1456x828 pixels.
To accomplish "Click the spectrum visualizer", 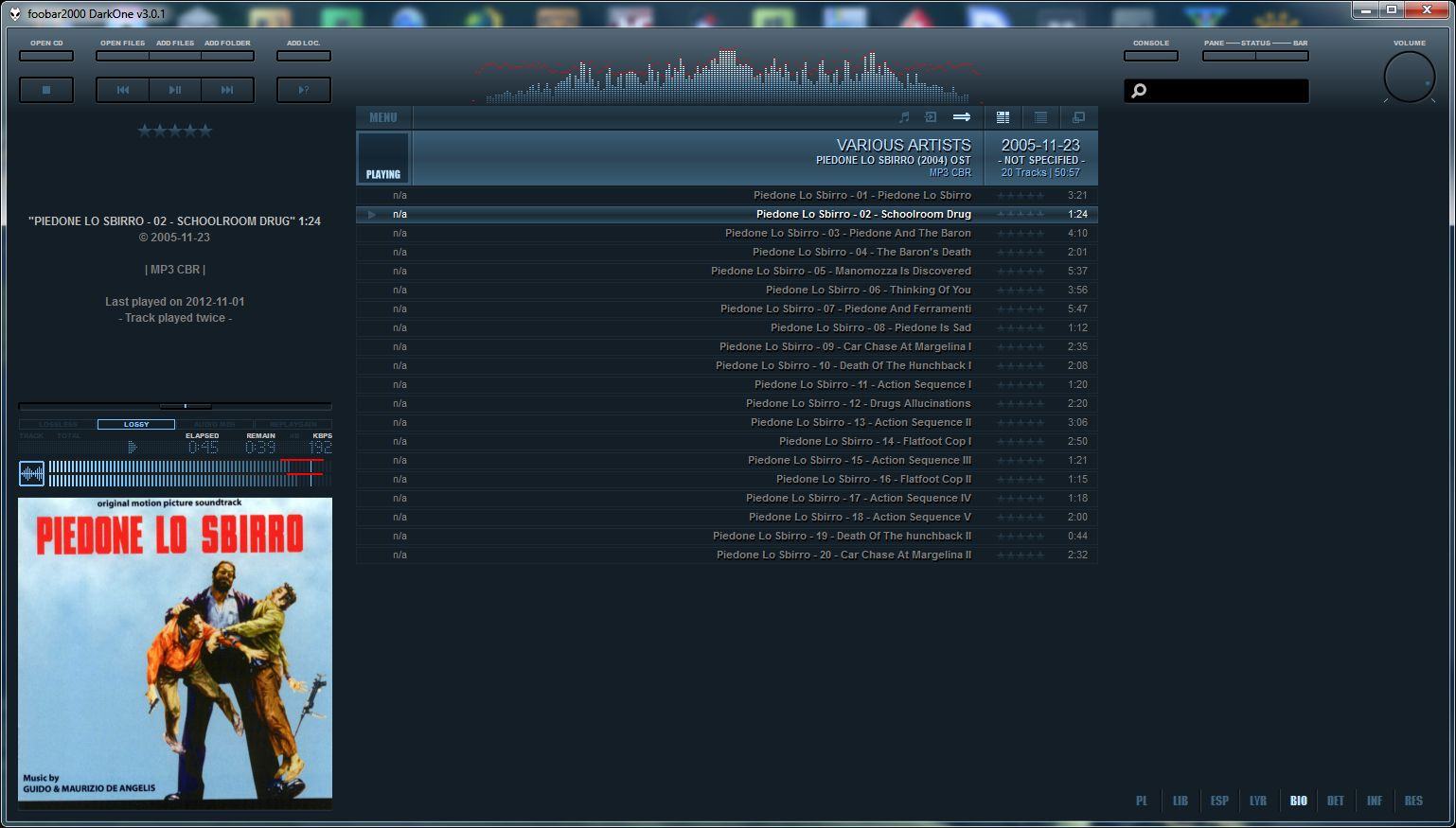I will coord(727,76).
